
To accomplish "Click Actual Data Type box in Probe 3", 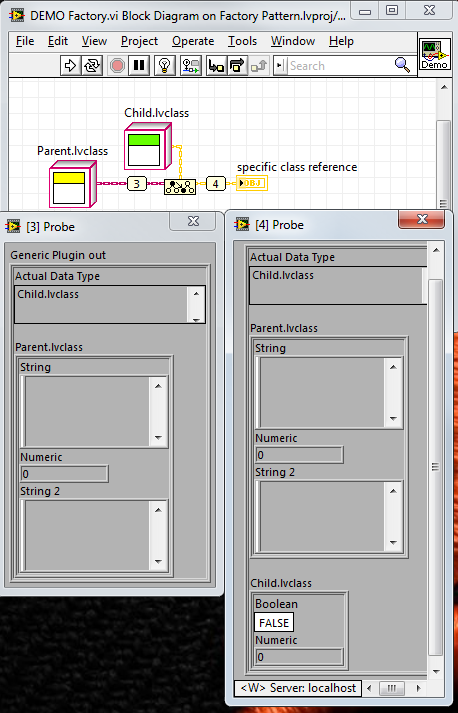I will pyautogui.click(x=110, y=304).
